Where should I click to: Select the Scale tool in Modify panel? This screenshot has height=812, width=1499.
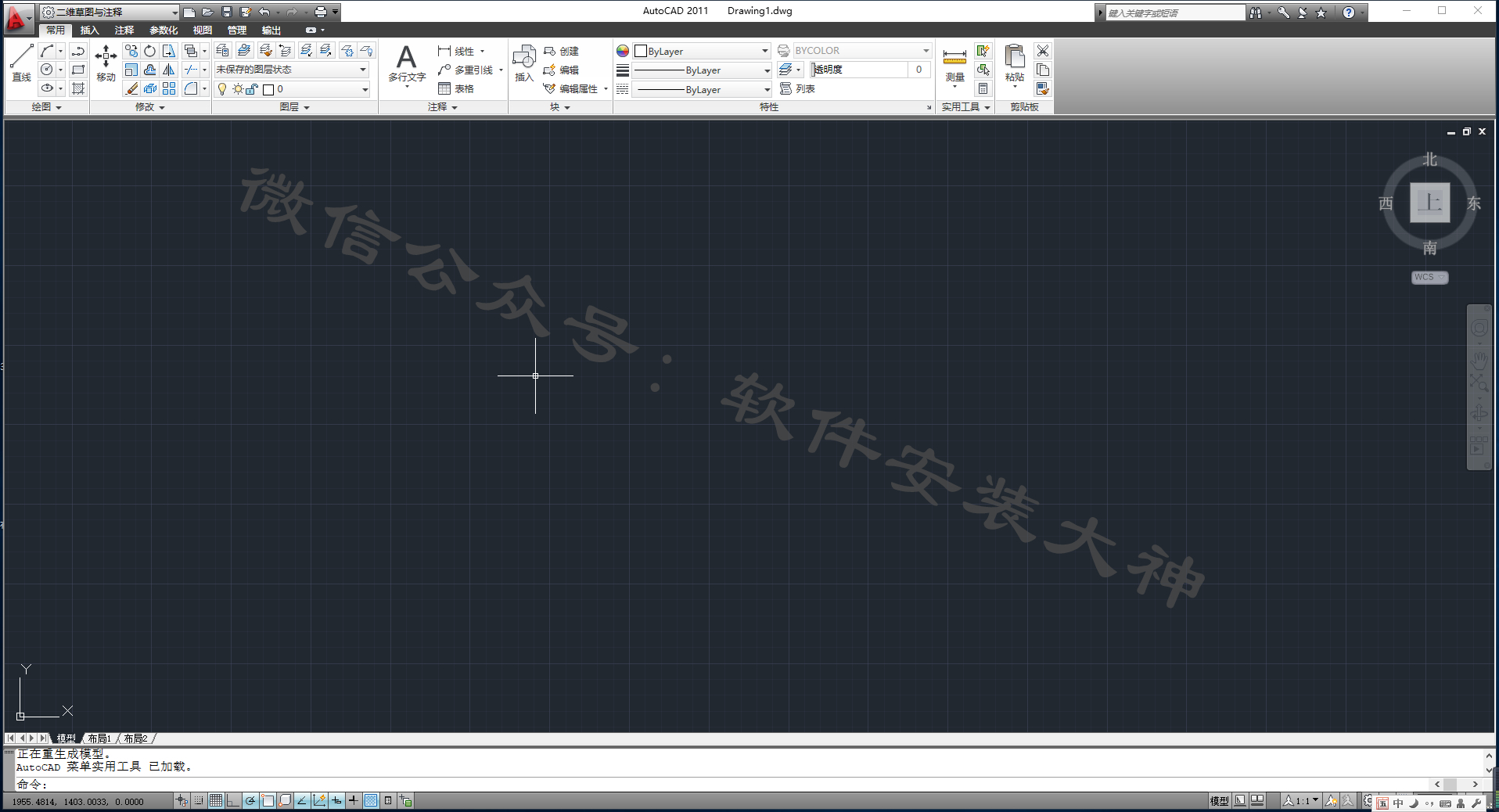click(131, 70)
